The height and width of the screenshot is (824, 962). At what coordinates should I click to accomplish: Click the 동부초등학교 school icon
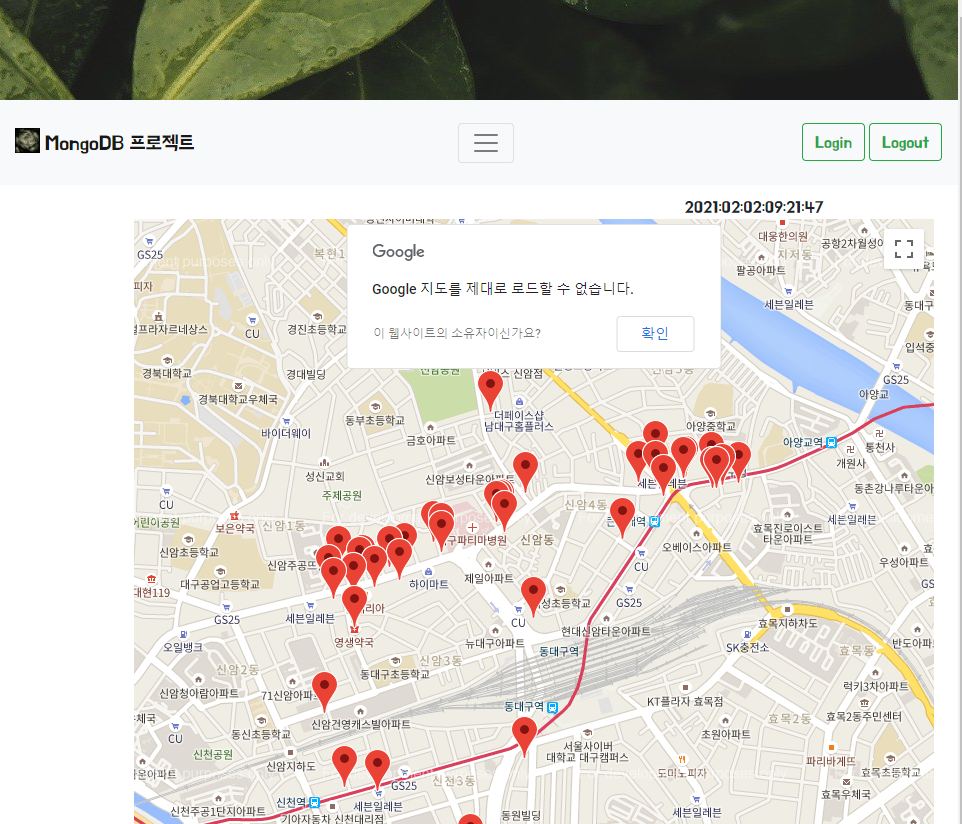pos(375,406)
